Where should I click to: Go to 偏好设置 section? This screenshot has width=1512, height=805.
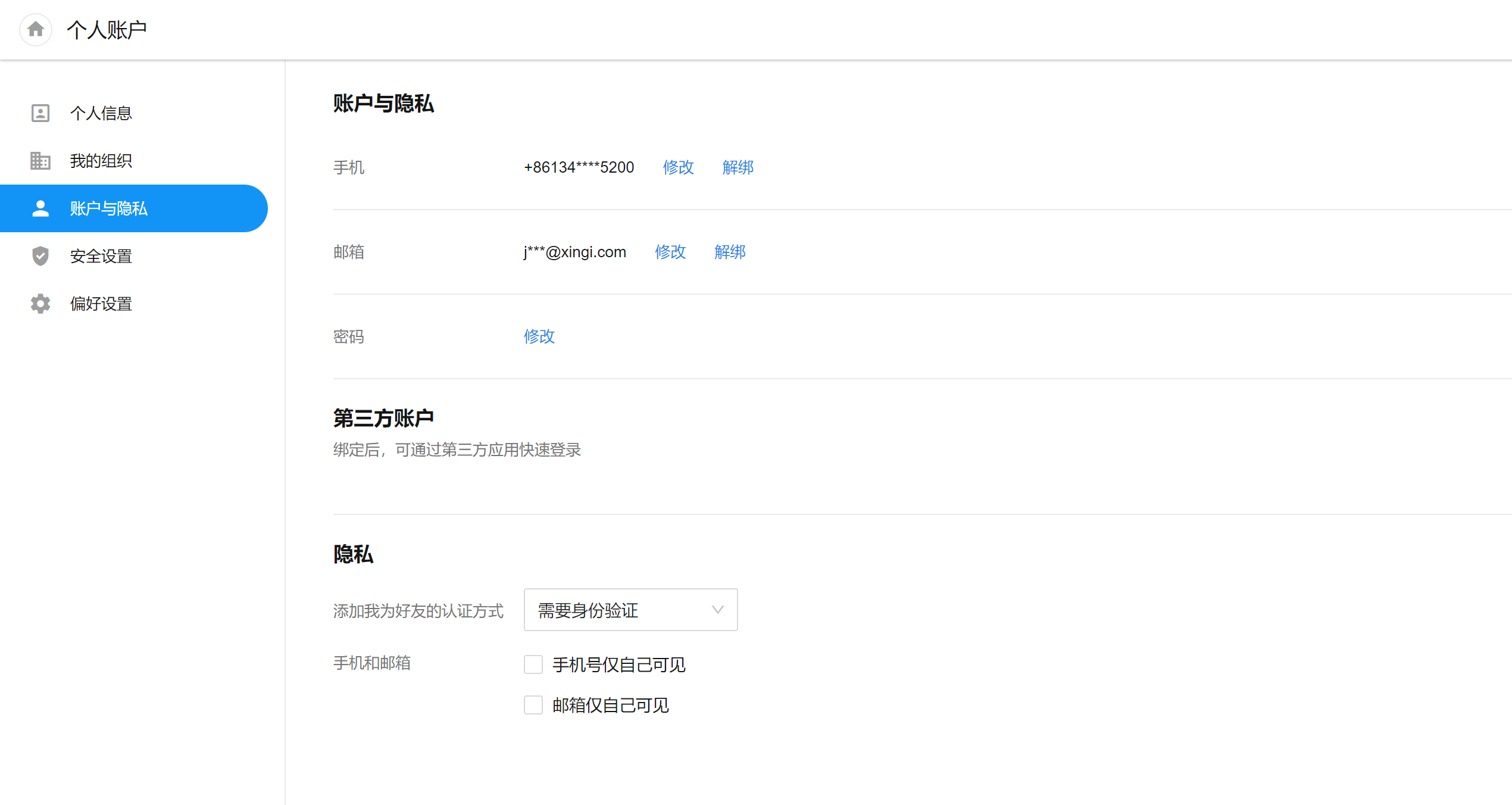coord(101,304)
